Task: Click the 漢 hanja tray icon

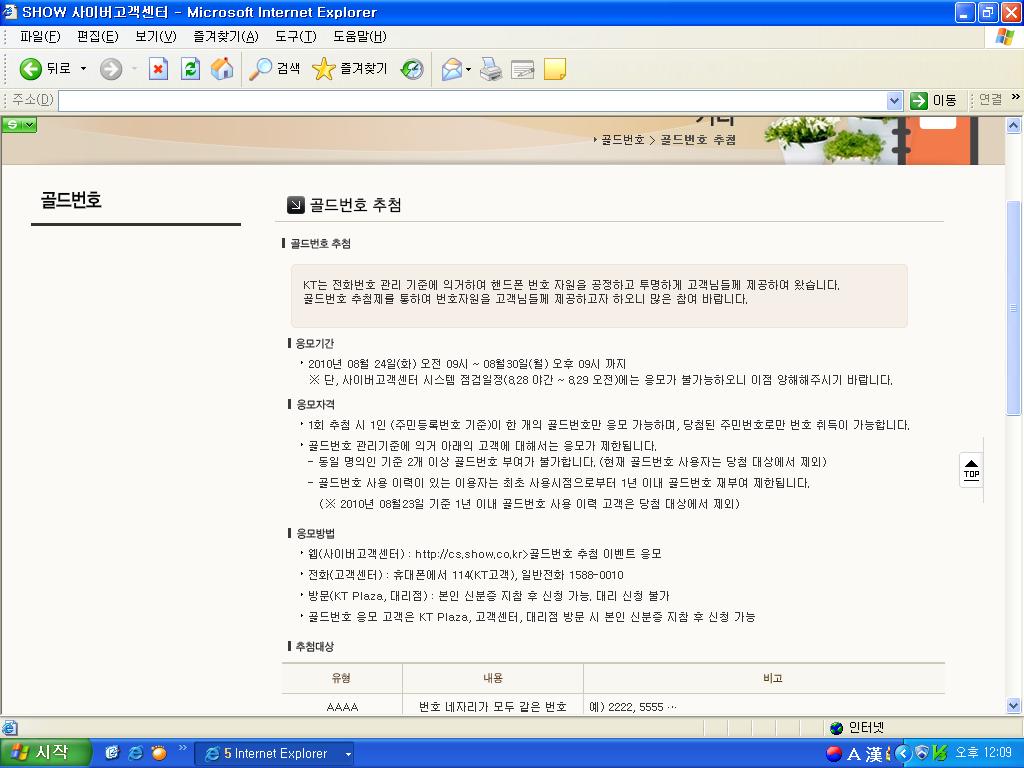Action: (874, 754)
